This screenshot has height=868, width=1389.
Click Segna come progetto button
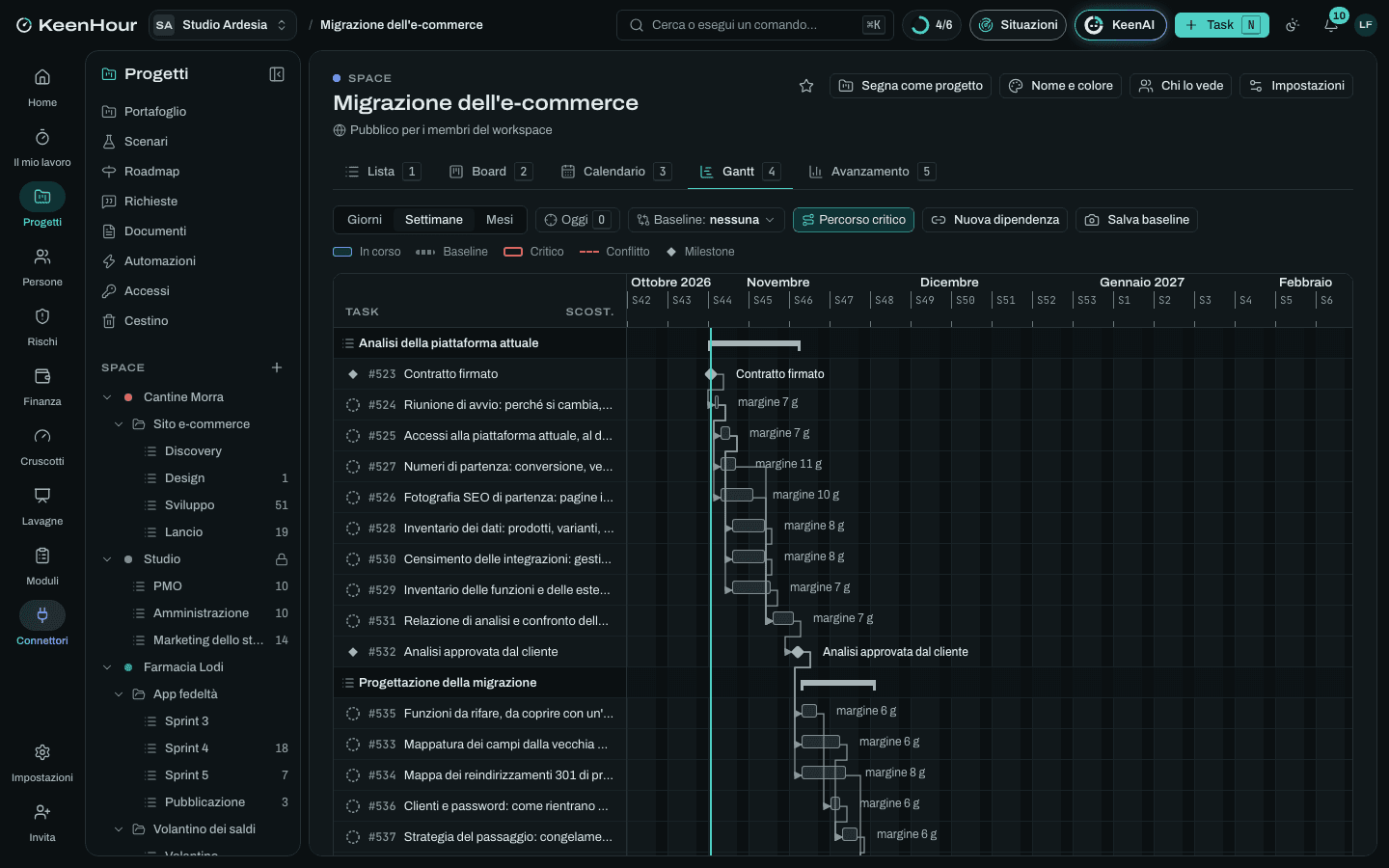[911, 86]
